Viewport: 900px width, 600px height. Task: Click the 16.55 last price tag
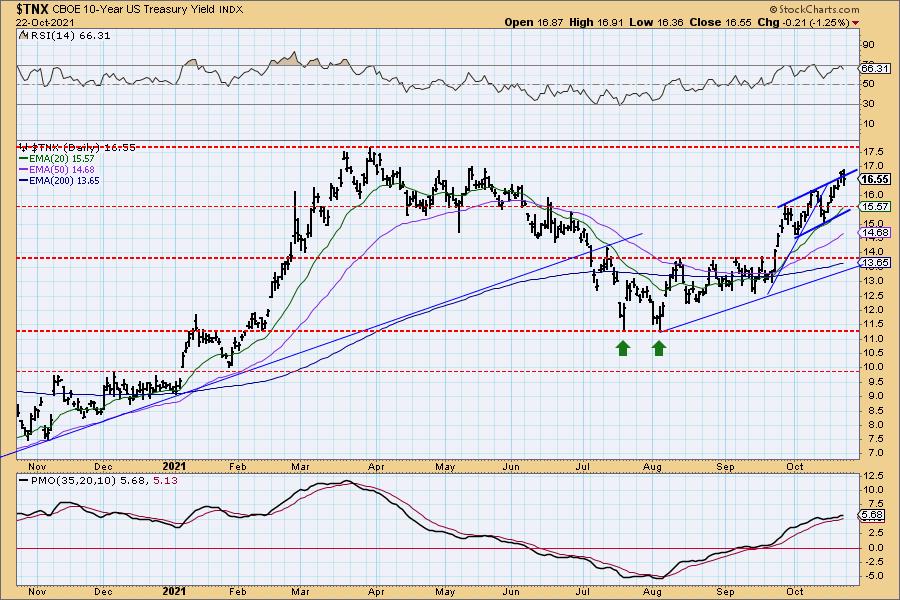point(875,179)
